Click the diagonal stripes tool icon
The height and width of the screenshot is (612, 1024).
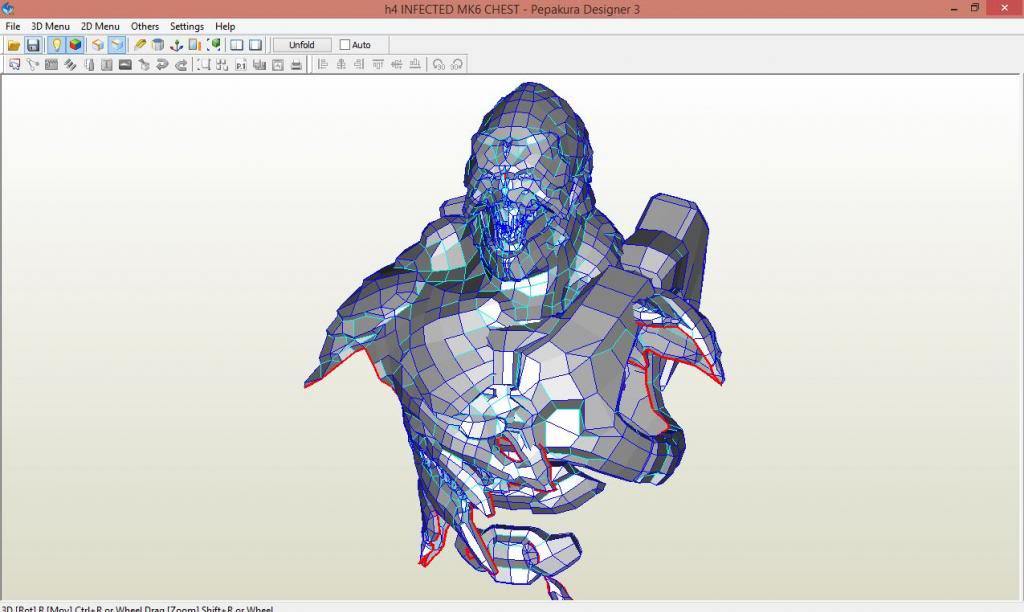click(70, 65)
